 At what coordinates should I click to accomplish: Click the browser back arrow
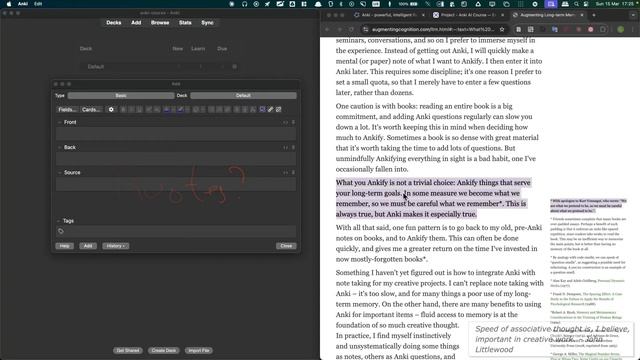coord(327,29)
